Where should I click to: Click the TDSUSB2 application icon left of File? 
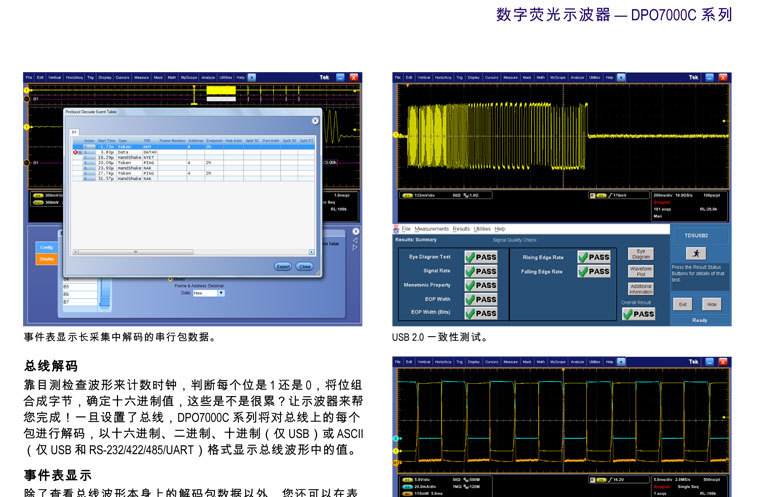[x=396, y=229]
